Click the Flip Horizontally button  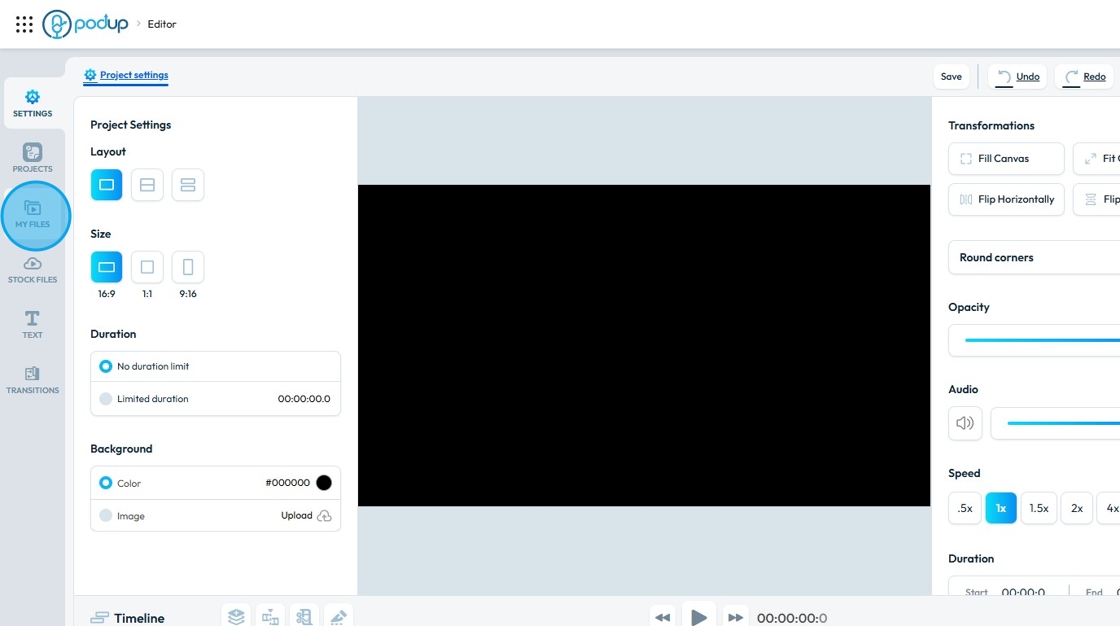click(x=1006, y=199)
